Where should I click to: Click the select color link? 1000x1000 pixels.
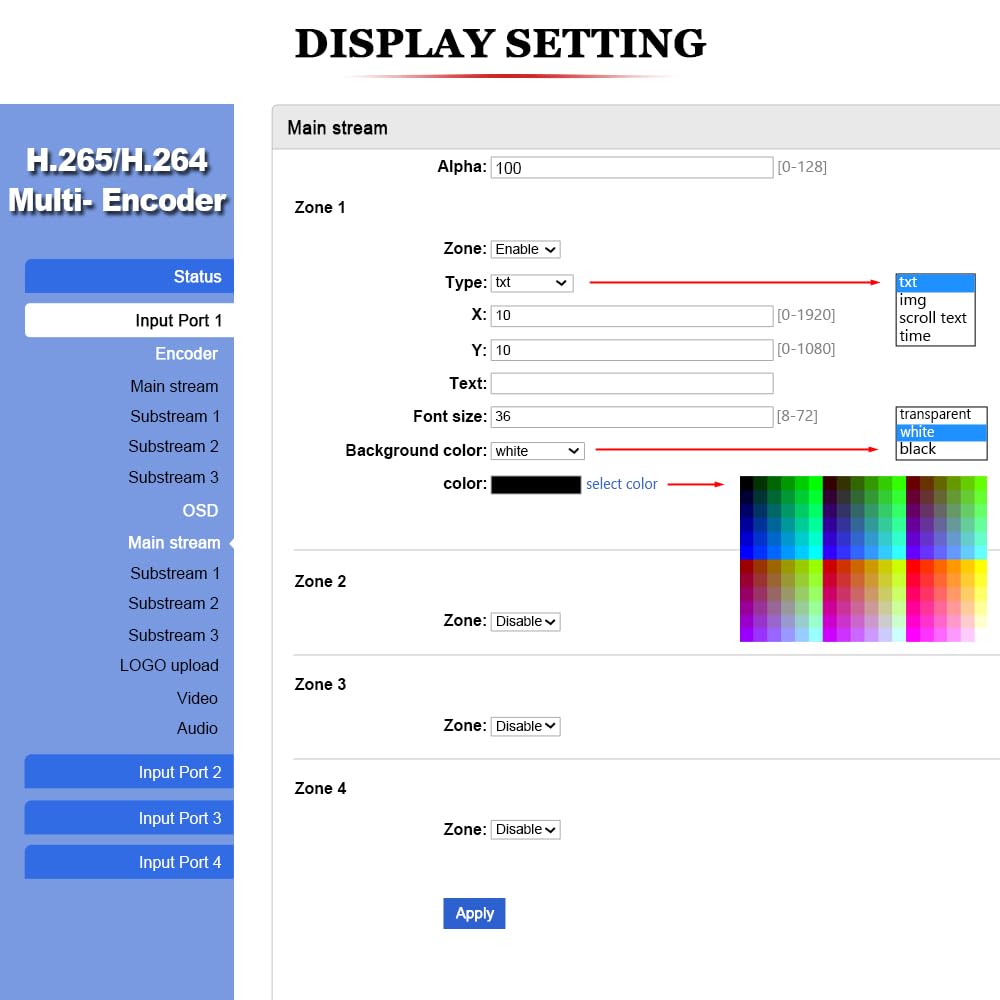[621, 484]
